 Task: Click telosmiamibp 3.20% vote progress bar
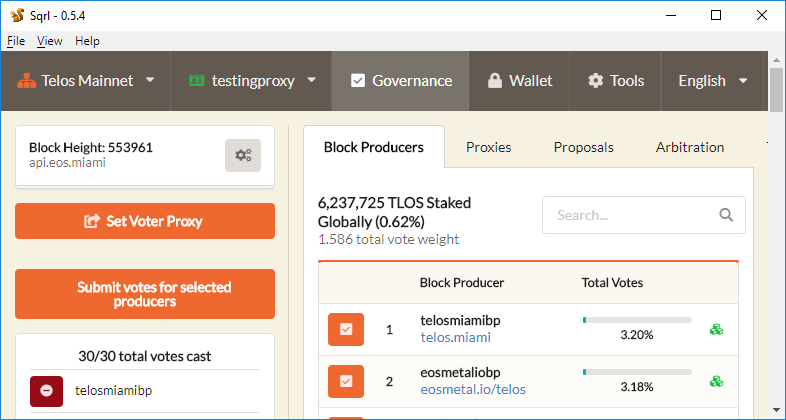click(637, 320)
